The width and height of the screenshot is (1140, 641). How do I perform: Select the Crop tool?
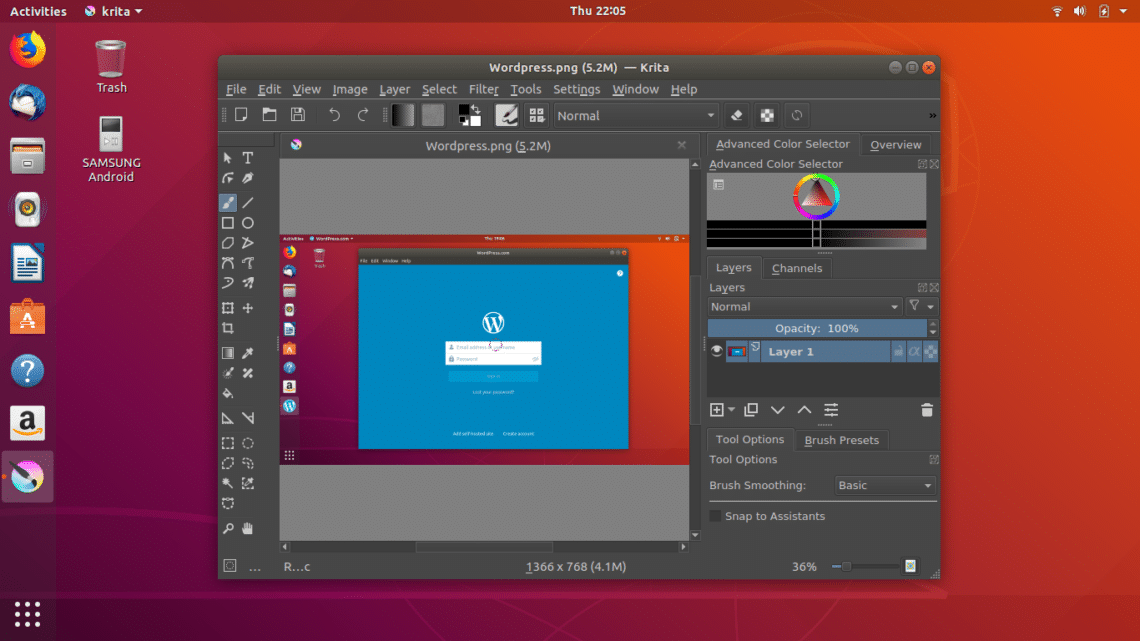tap(228, 329)
